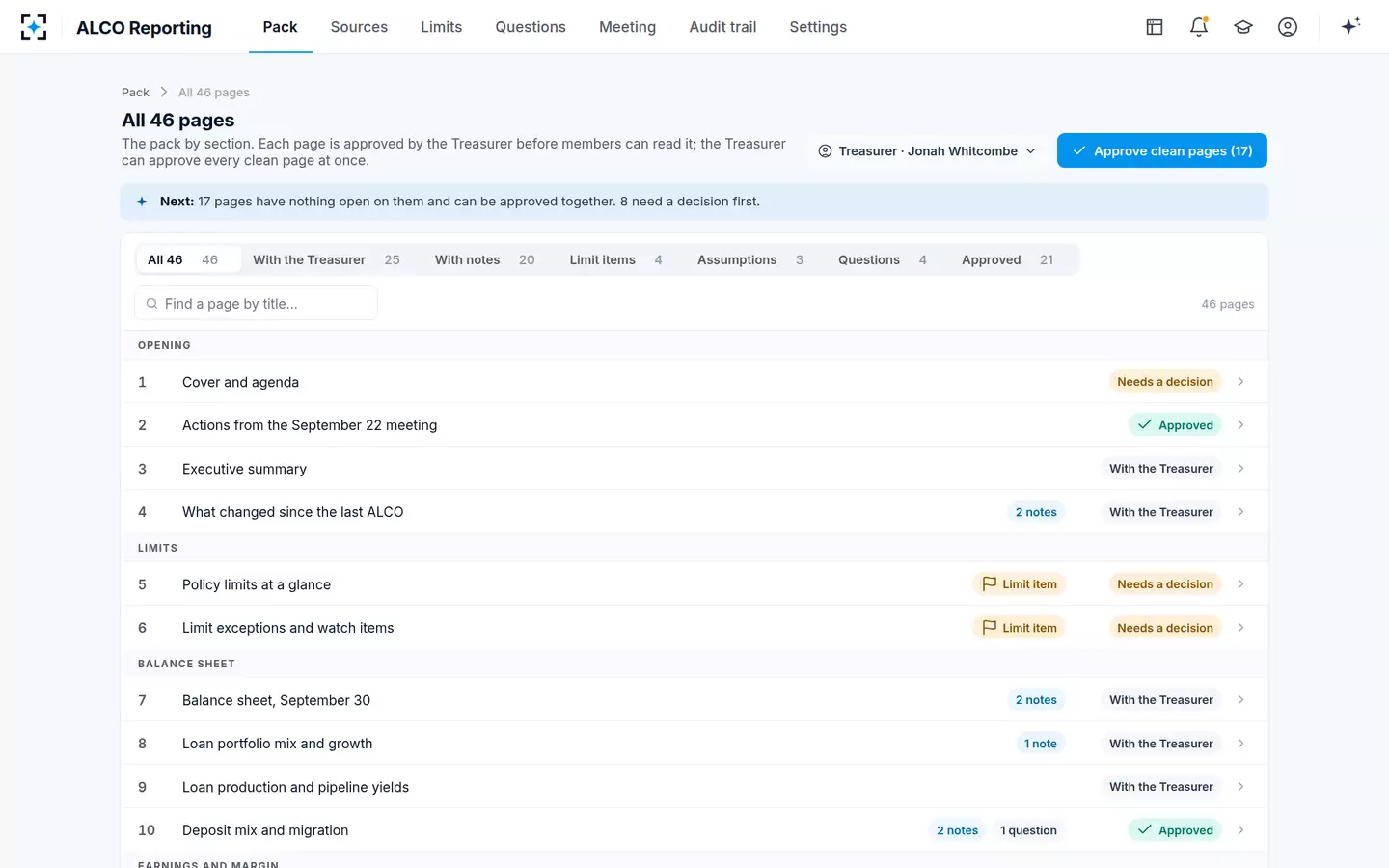Open notifications bell icon

click(1199, 27)
